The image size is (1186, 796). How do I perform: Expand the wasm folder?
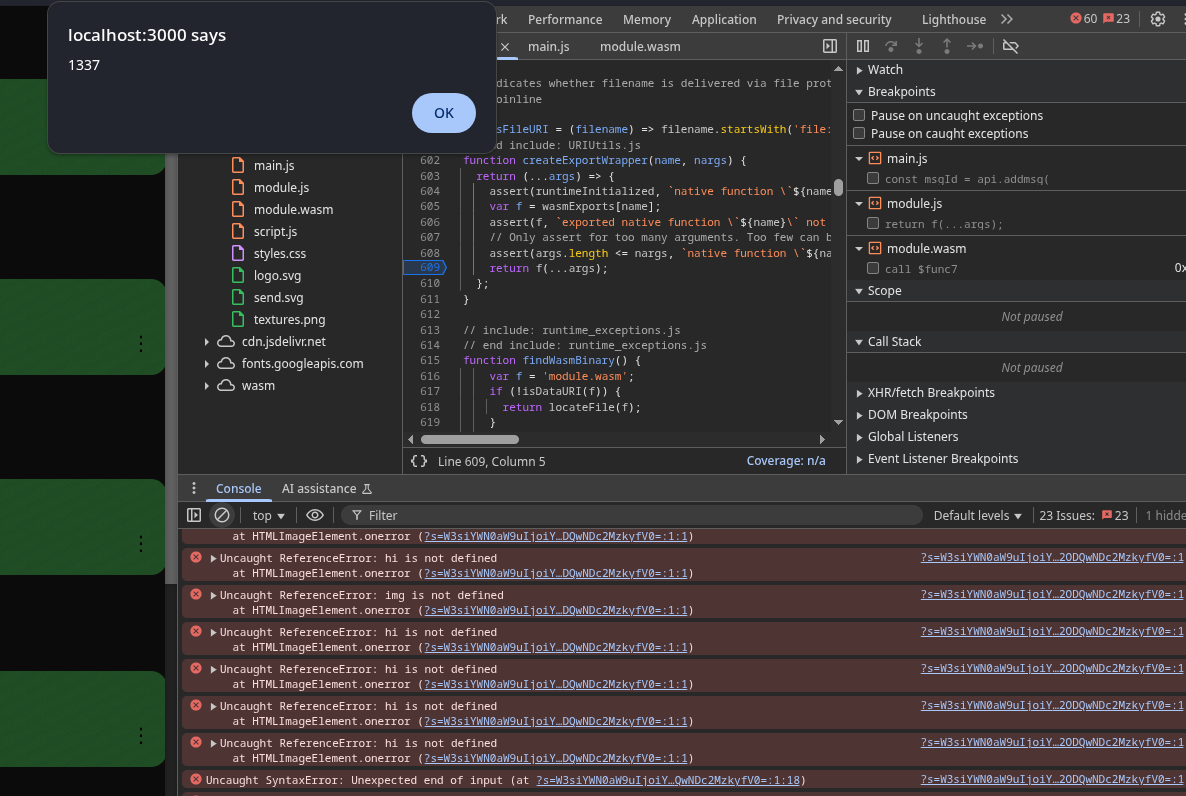[206, 386]
